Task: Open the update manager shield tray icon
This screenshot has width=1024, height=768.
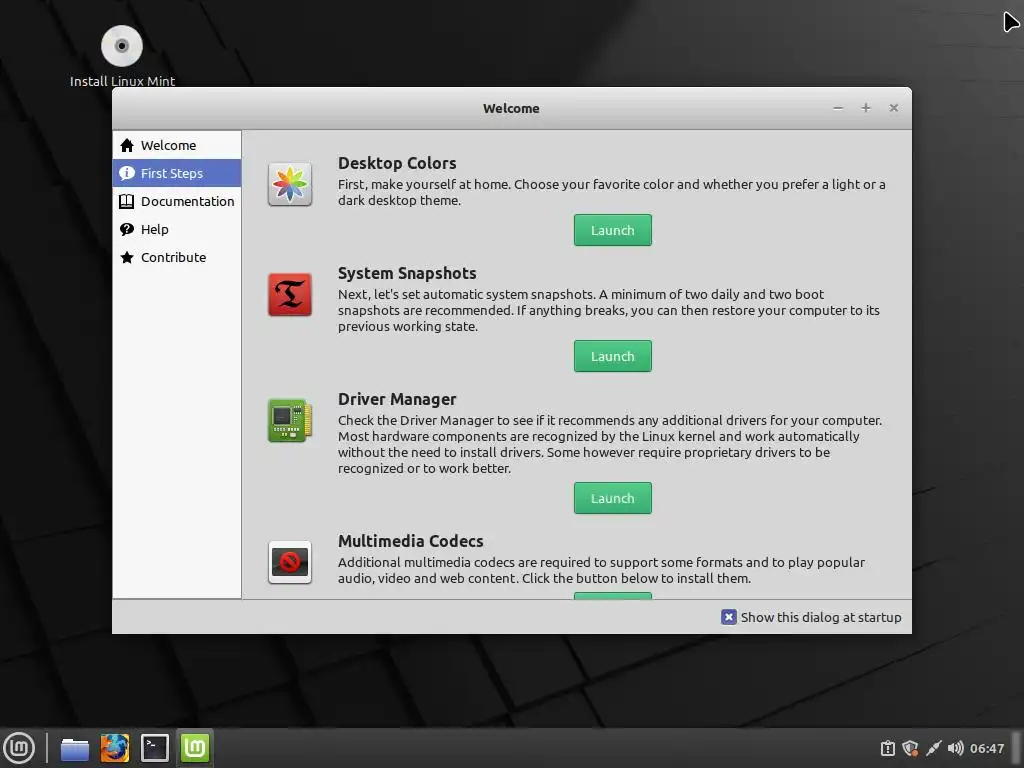Action: coord(910,748)
